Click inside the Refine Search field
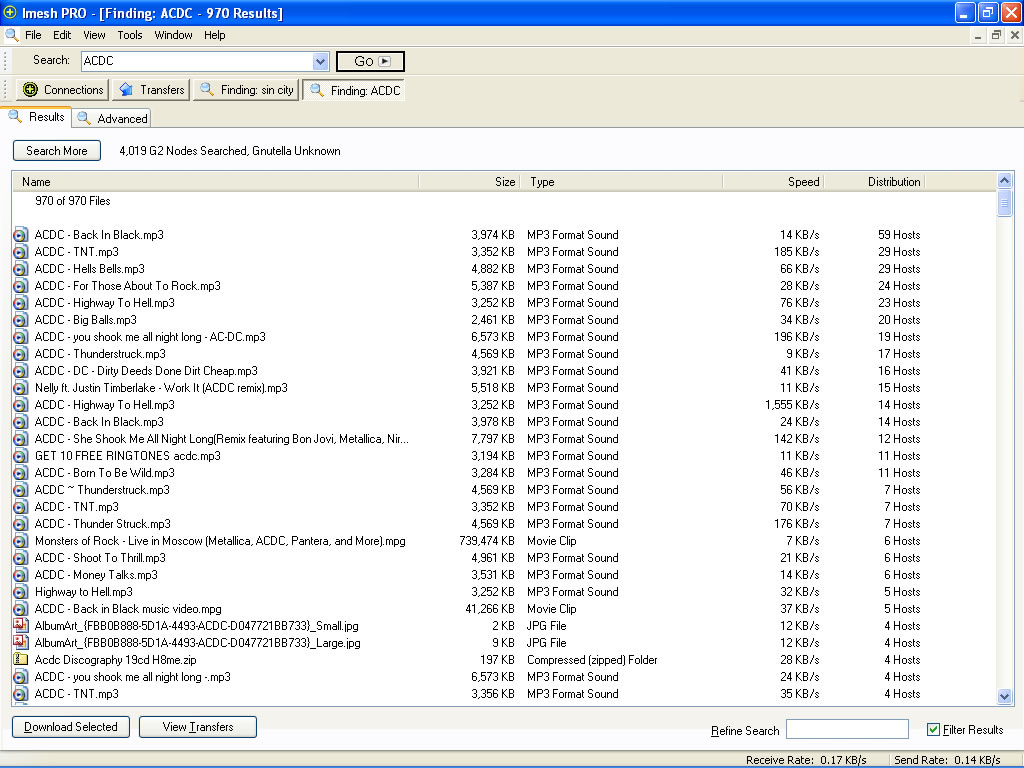Viewport: 1024px width, 768px height. (x=847, y=730)
